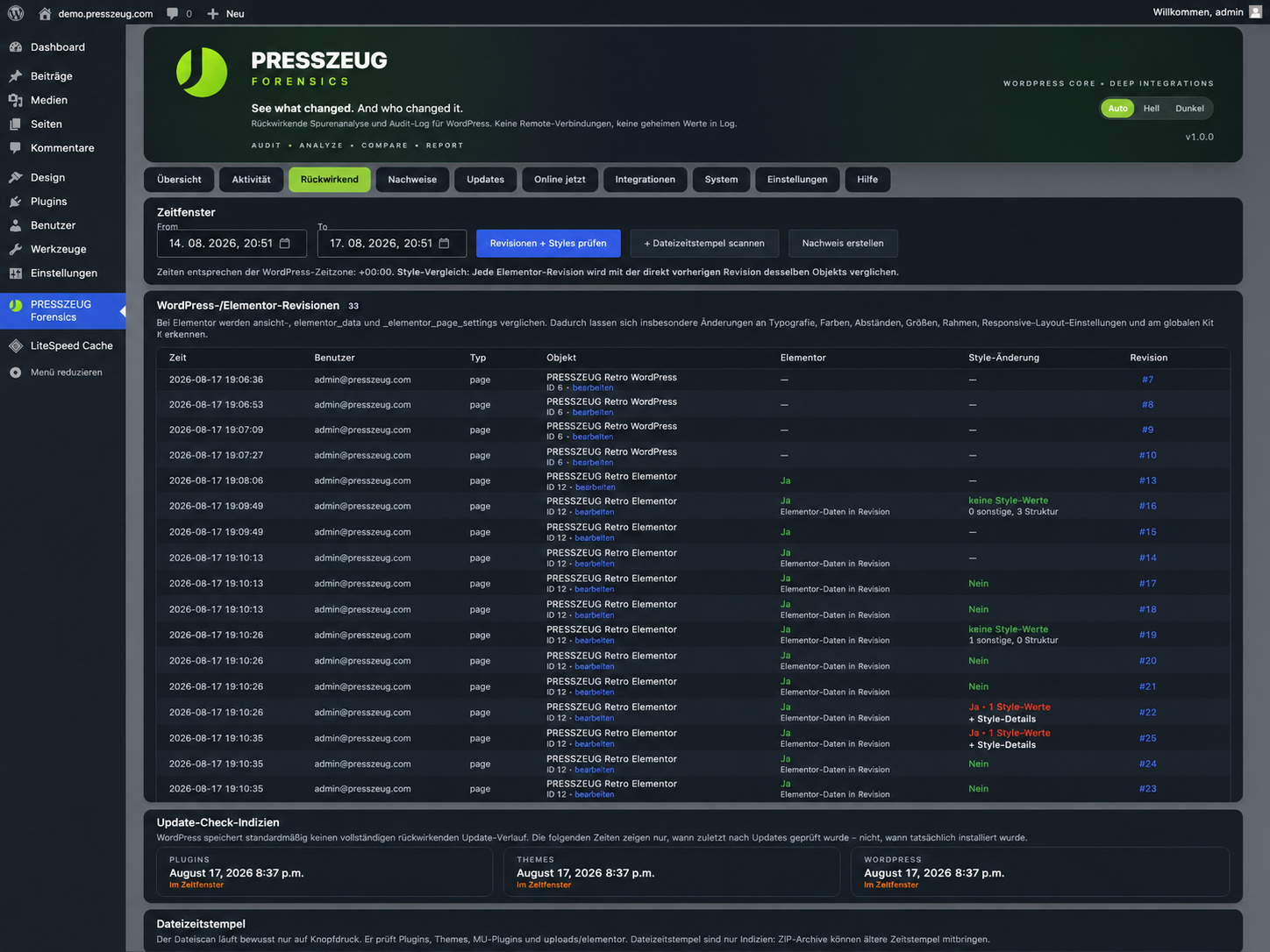This screenshot has height=952, width=1270.
Task: Open the Übersicht tab
Action: [179, 180]
